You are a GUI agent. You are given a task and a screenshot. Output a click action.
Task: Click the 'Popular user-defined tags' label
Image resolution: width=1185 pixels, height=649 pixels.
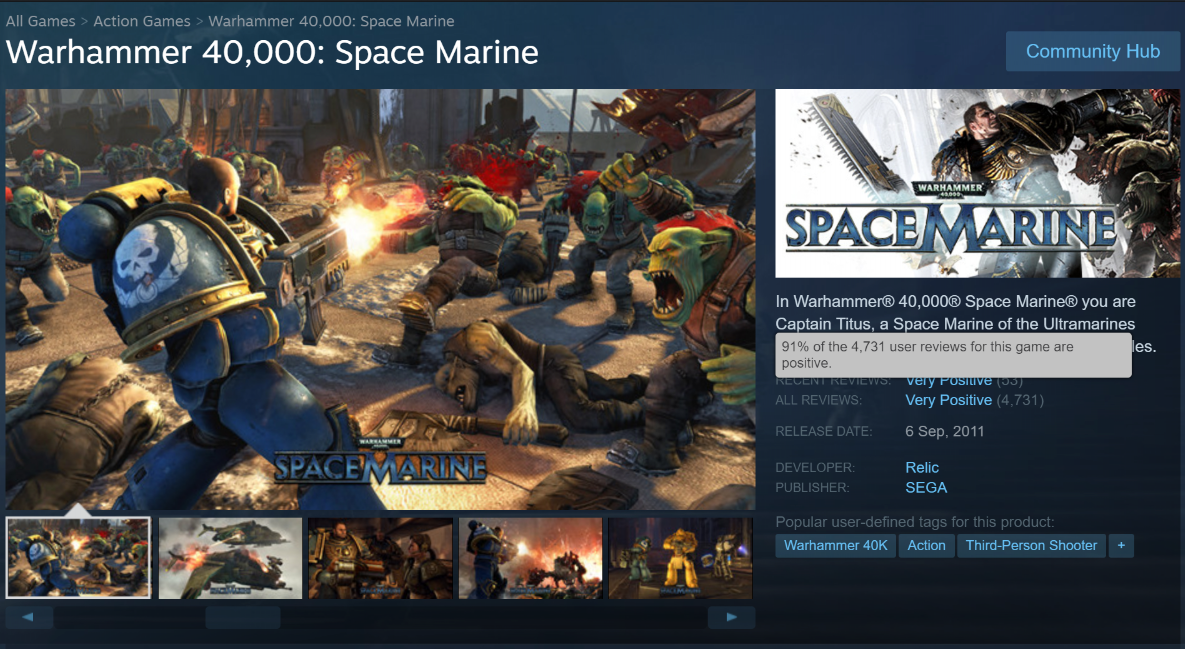[x=914, y=522]
